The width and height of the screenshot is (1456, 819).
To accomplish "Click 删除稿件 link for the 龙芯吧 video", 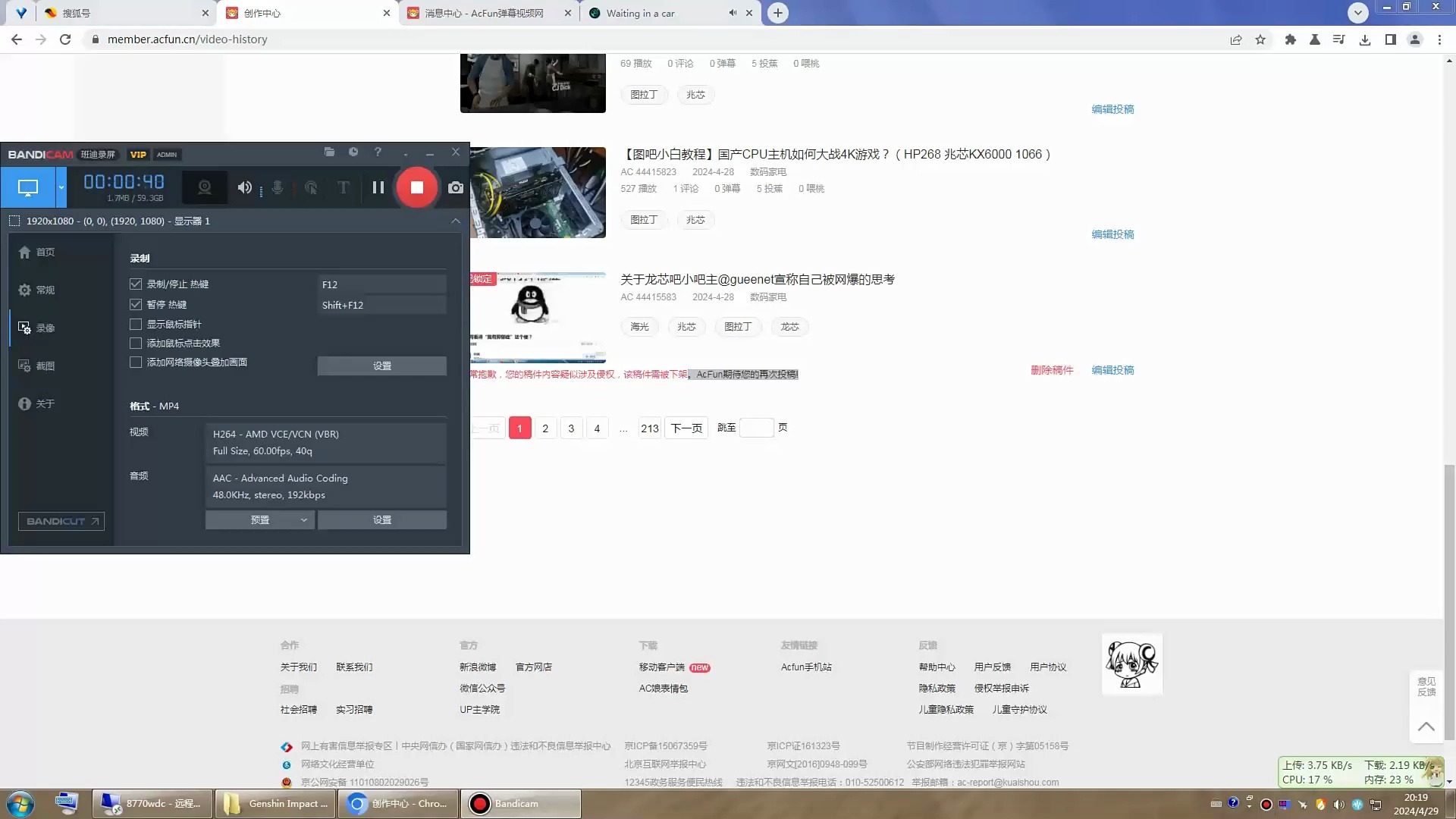I will click(x=1052, y=370).
